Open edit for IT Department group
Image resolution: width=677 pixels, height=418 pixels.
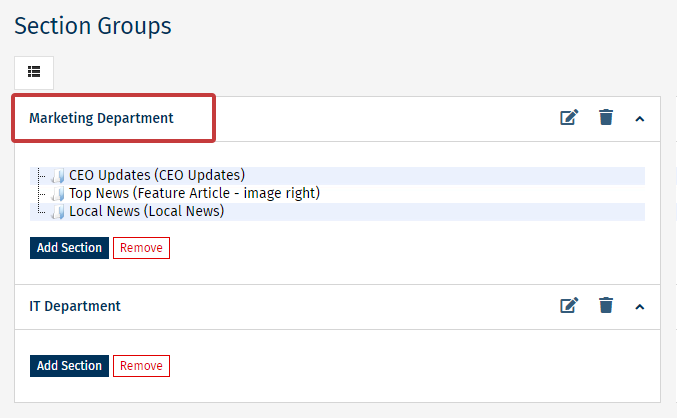point(569,306)
